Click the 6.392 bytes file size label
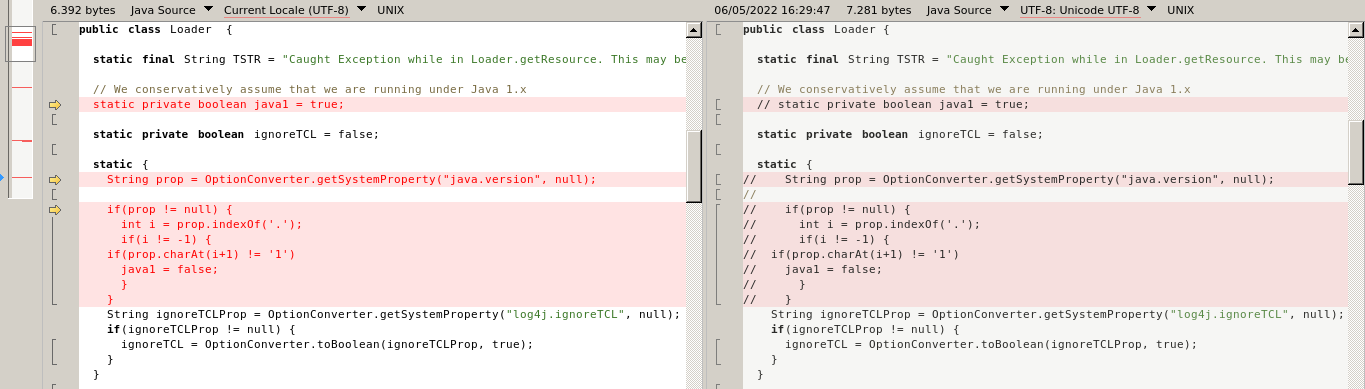Screen dimensions: 1365x389 coord(84,9)
